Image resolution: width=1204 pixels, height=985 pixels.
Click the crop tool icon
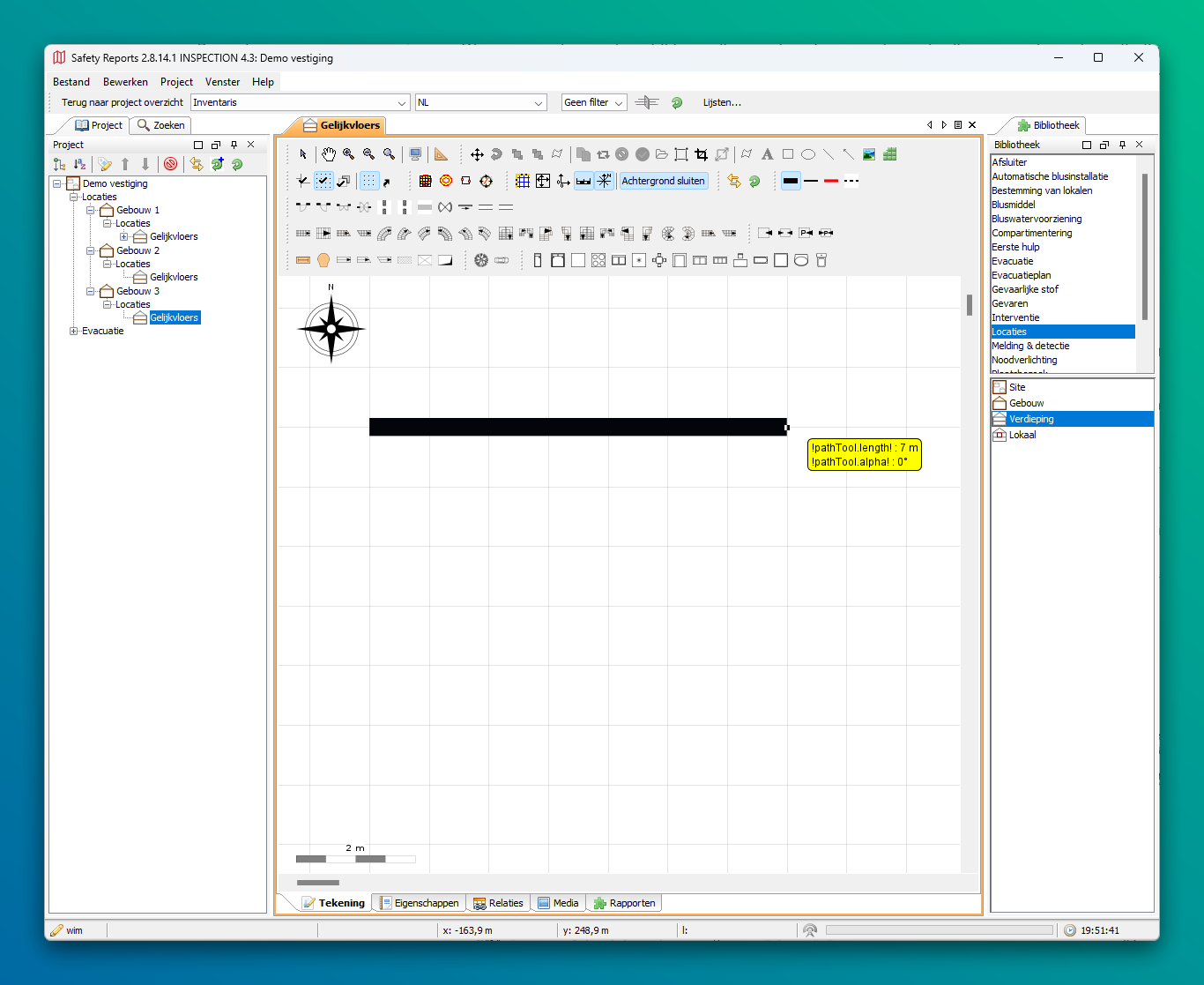(701, 154)
